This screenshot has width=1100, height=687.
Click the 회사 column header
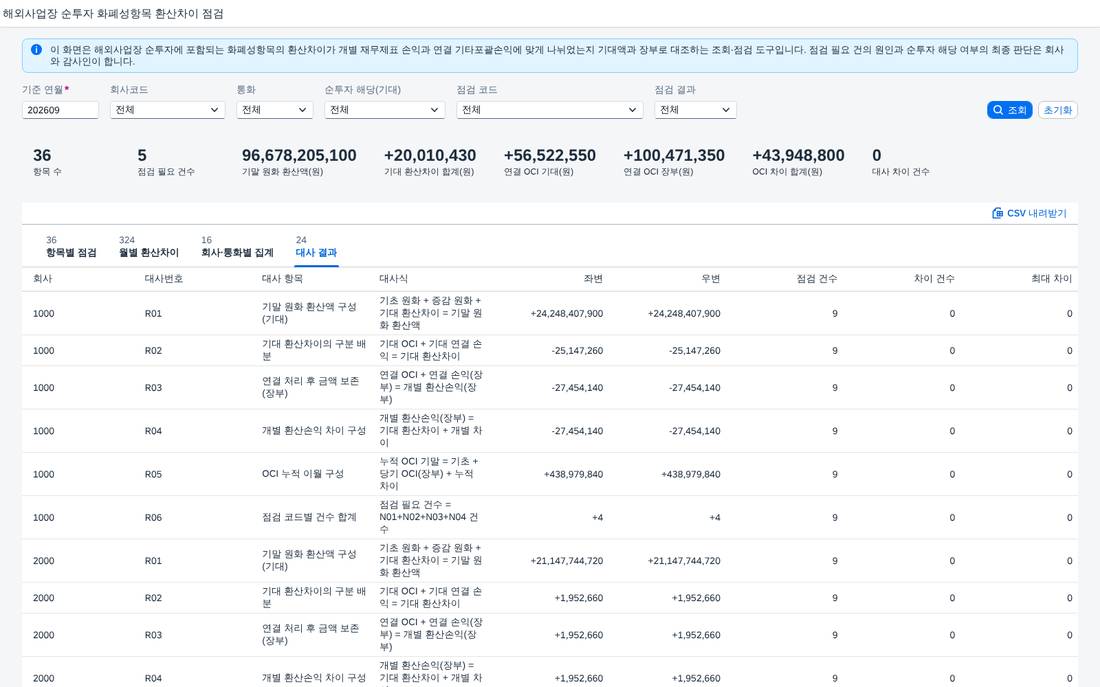(43, 279)
